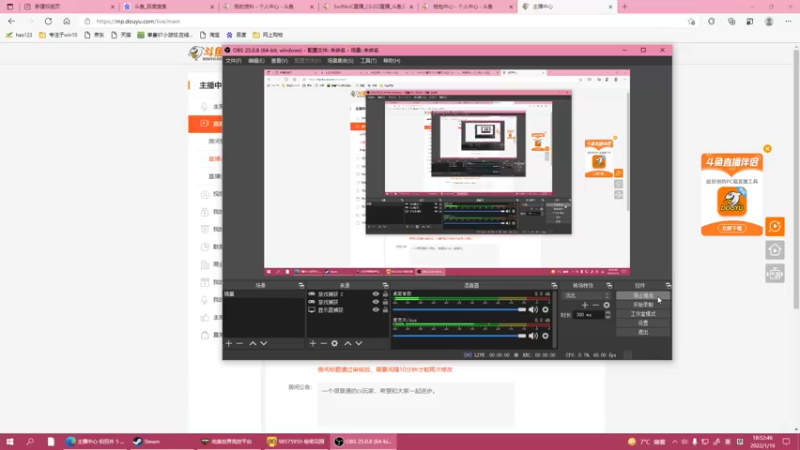Remove transition with the minus icon
800x450 pixels.
[595, 305]
